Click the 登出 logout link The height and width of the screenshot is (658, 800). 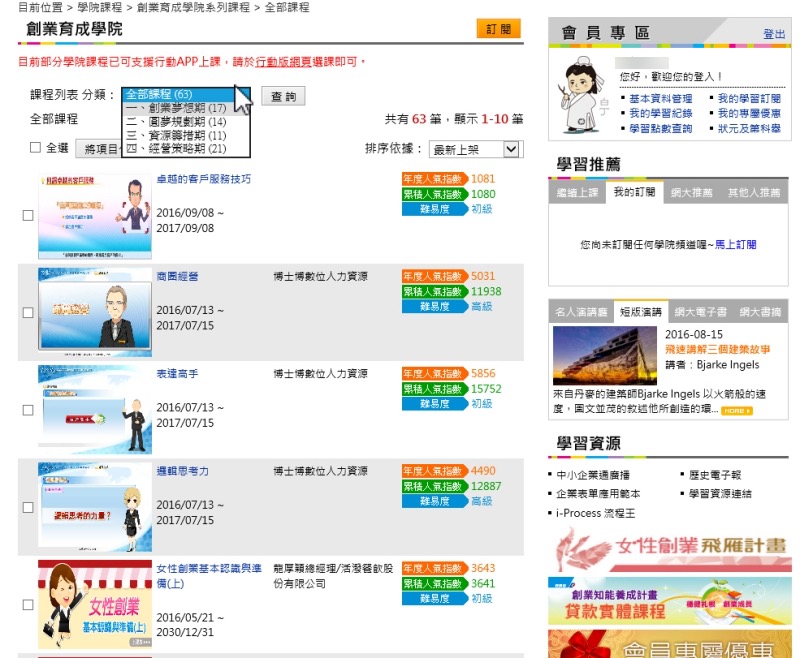click(774, 34)
